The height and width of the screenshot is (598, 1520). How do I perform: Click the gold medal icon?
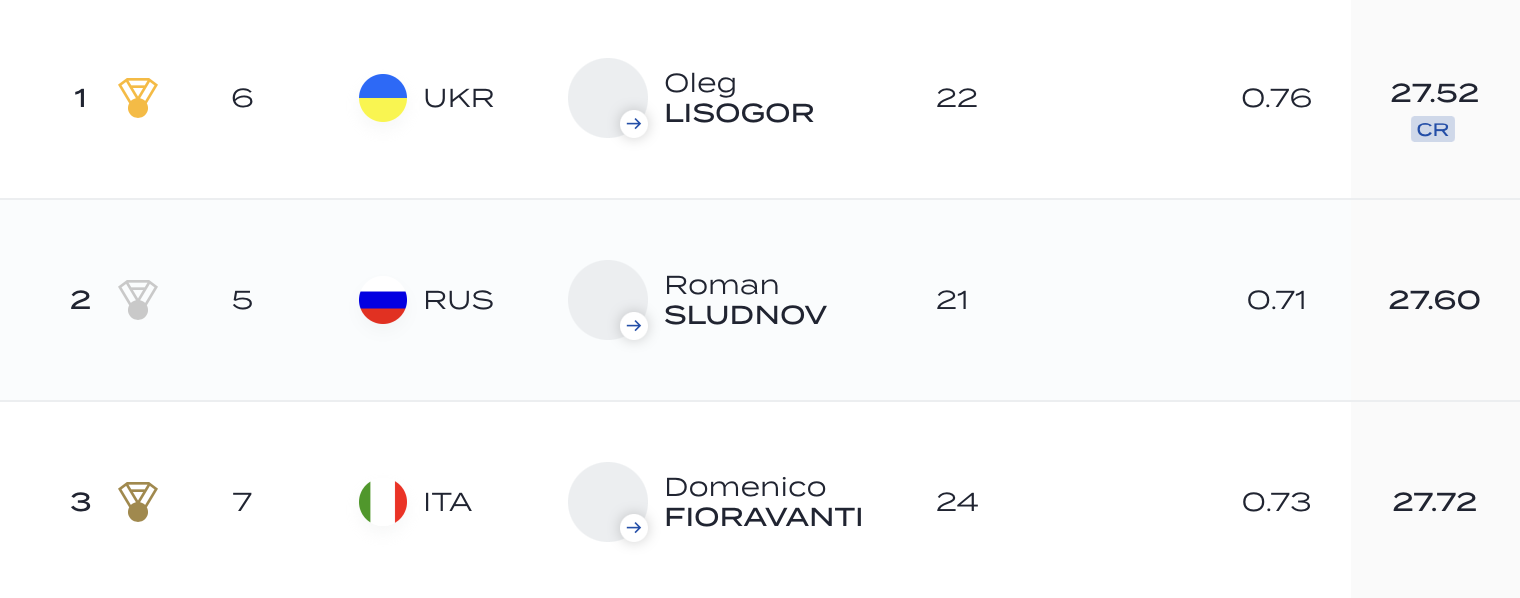point(138,98)
